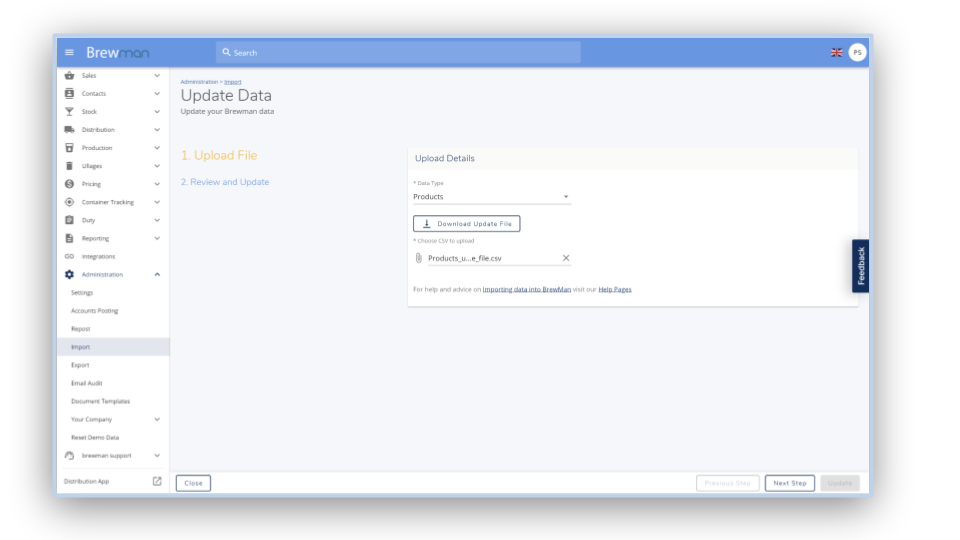The width and height of the screenshot is (960, 540).
Task: Click the Duty clipboard icon
Action: tap(69, 220)
